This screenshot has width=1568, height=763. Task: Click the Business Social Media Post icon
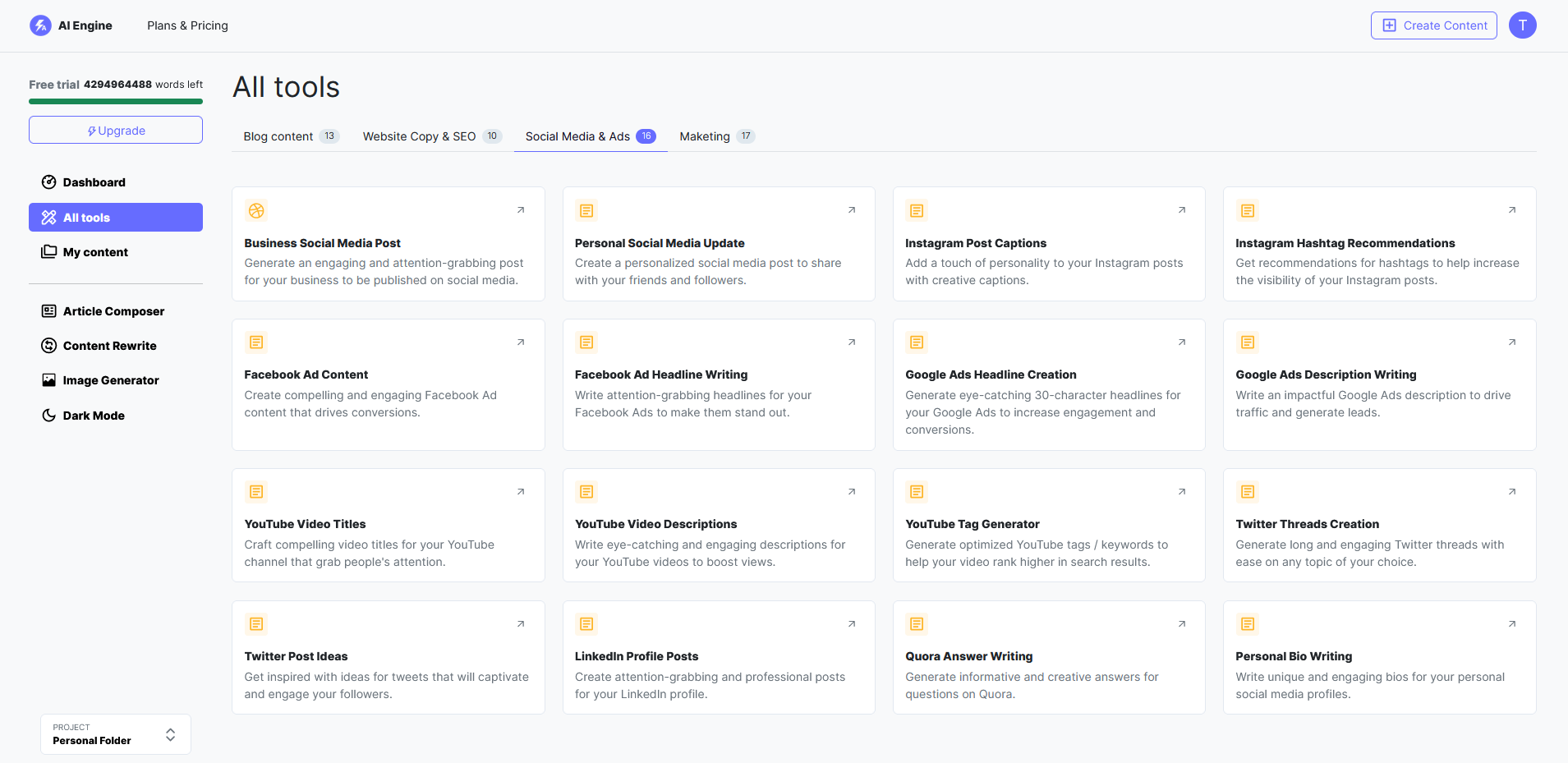tap(256, 211)
